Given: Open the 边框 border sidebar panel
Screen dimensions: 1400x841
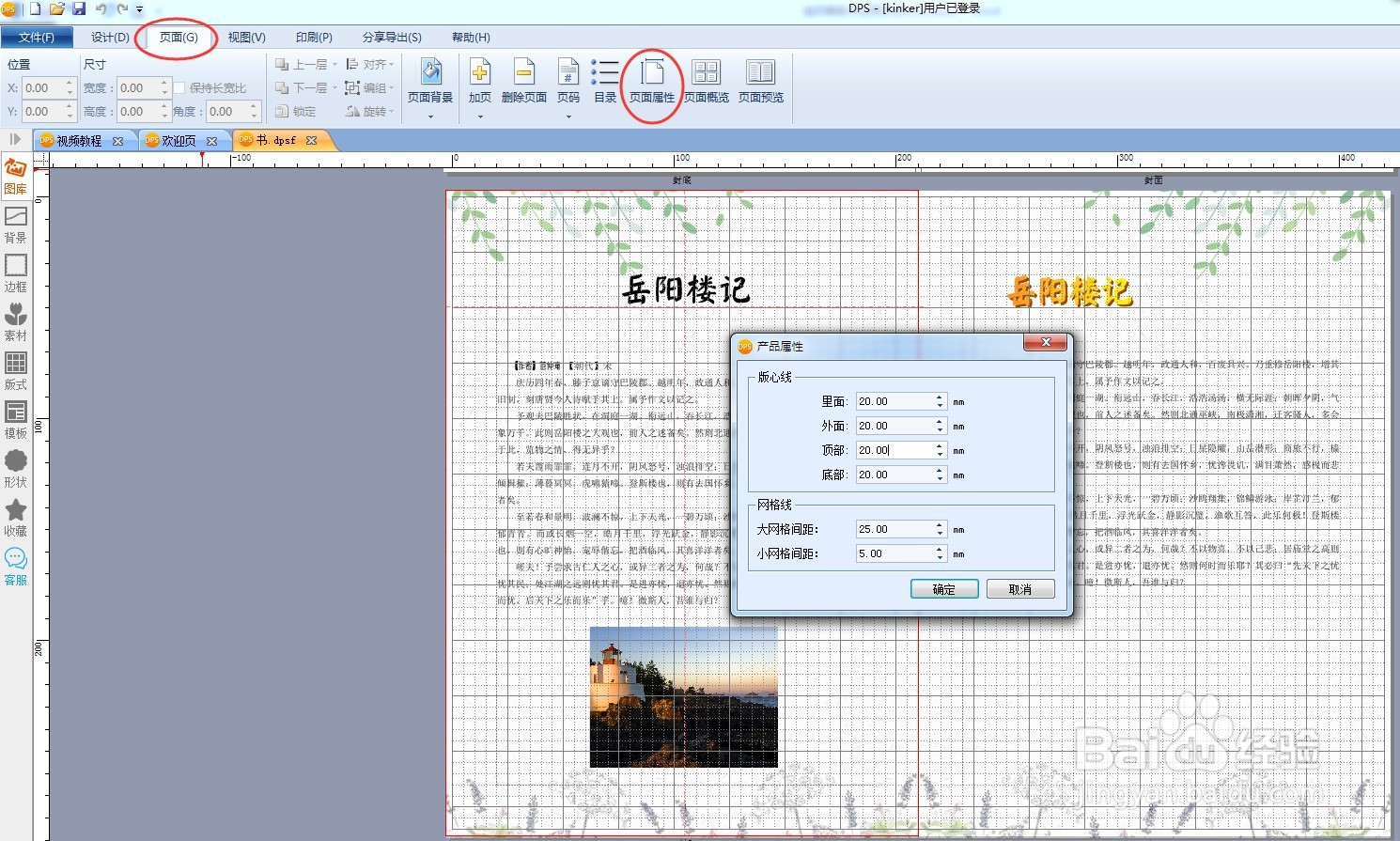Looking at the screenshot, I should 16,274.
